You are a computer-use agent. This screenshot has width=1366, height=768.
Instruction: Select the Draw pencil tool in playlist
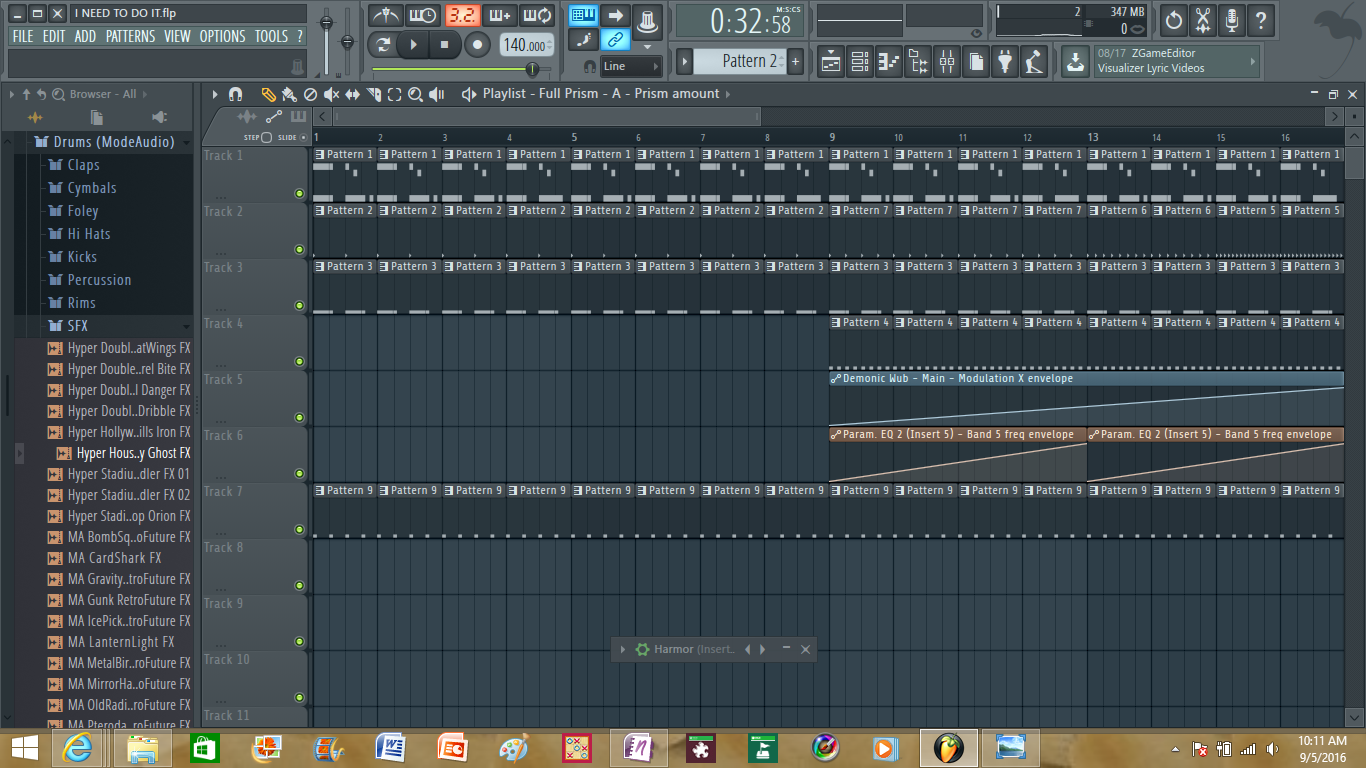click(x=268, y=94)
